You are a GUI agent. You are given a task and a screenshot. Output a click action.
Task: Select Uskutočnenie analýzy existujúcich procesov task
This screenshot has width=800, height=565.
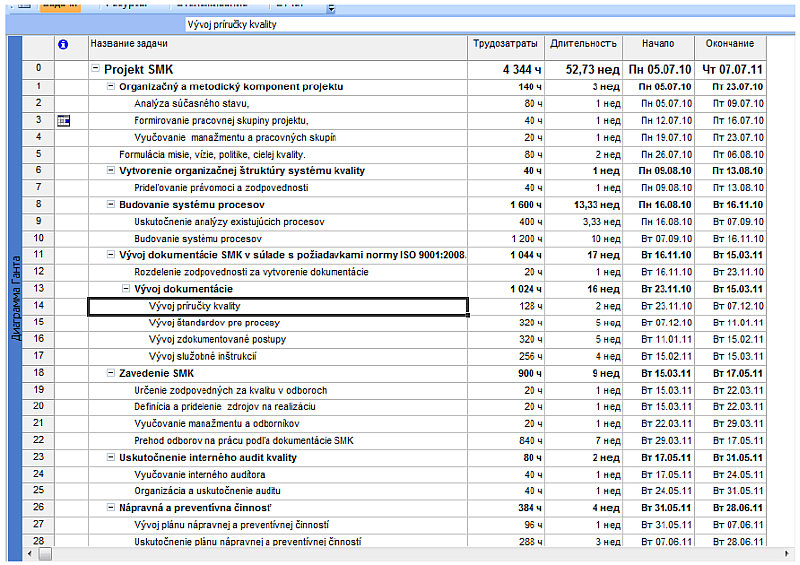[x=230, y=222]
